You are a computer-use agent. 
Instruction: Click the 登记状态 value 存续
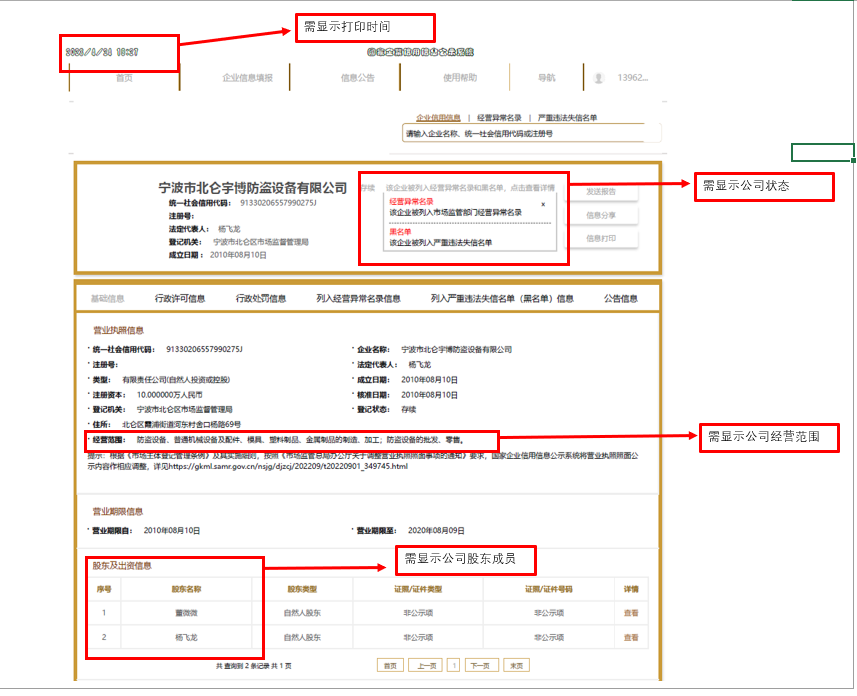tap(409, 410)
